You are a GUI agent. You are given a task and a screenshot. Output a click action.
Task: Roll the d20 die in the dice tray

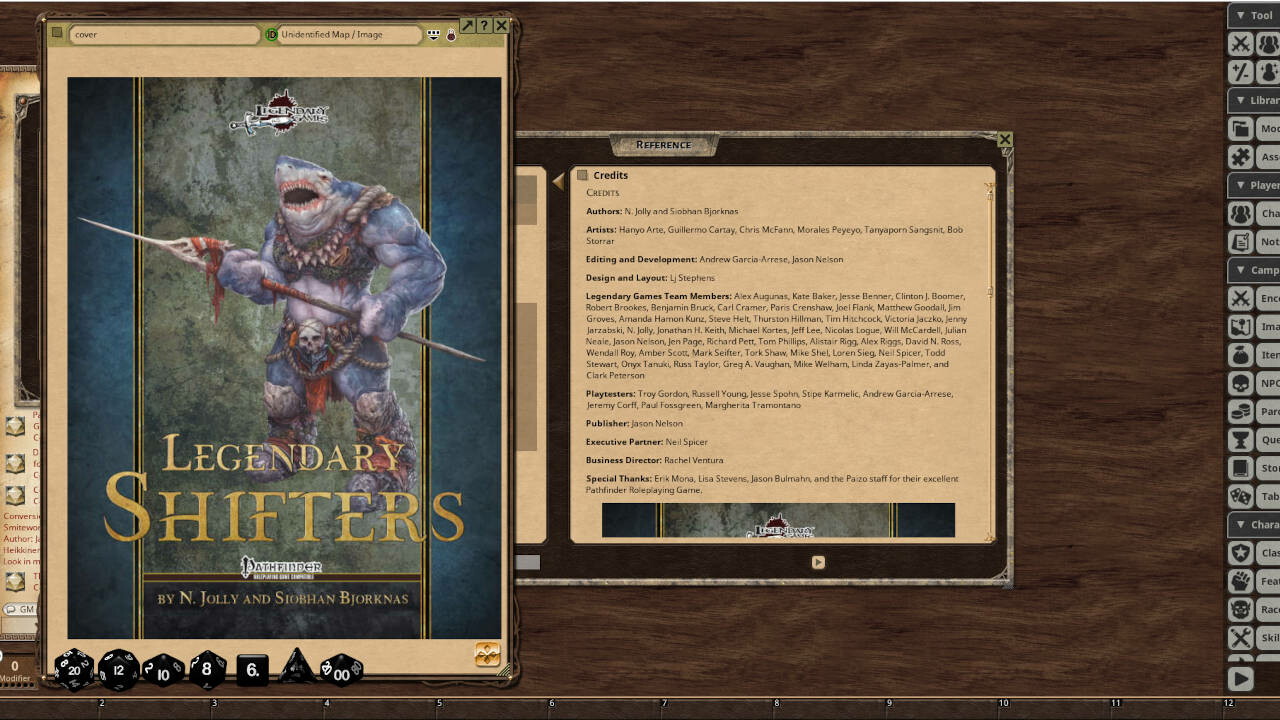pyautogui.click(x=73, y=670)
